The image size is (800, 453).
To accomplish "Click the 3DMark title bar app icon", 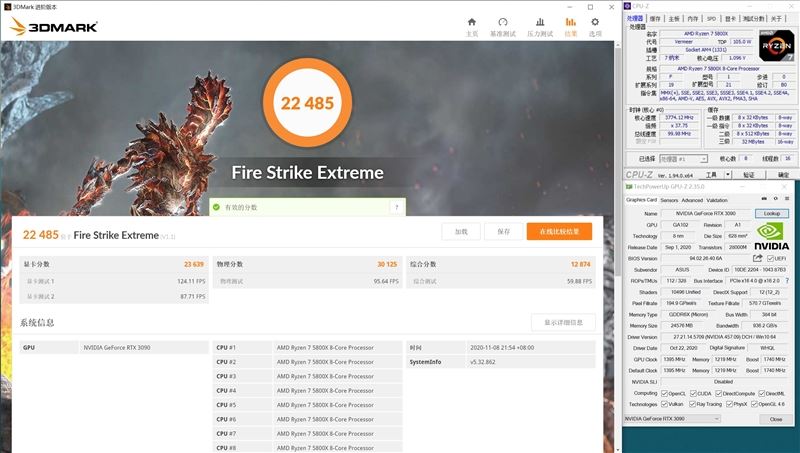I will tap(7, 7).
